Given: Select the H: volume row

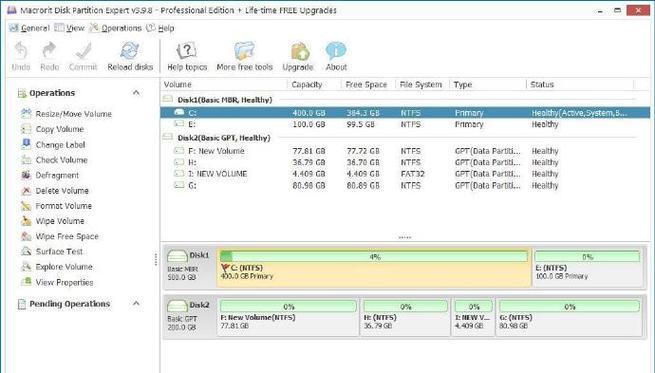Looking at the screenshot, I should pos(405,162).
